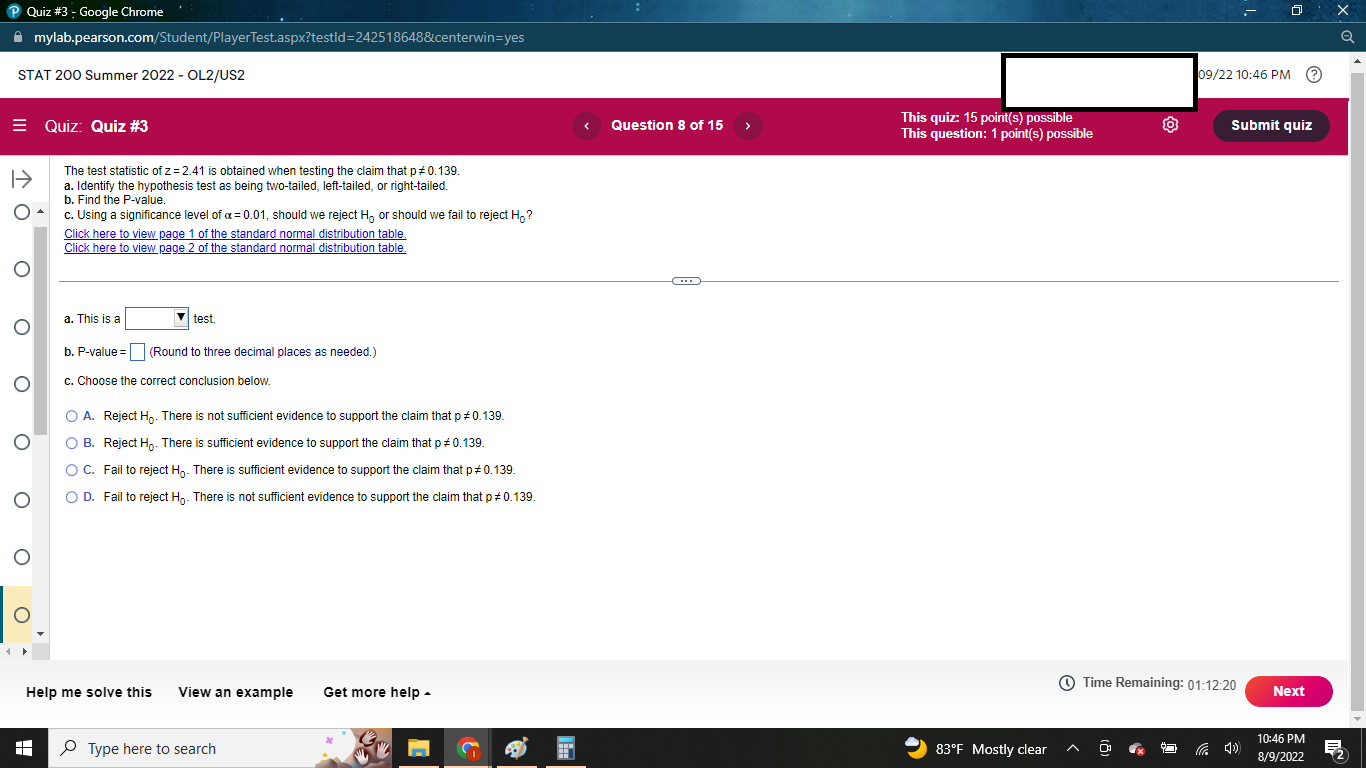This screenshot has height=768, width=1366.
Task: Click the address bar lock icon
Action: pyautogui.click(x=19, y=37)
